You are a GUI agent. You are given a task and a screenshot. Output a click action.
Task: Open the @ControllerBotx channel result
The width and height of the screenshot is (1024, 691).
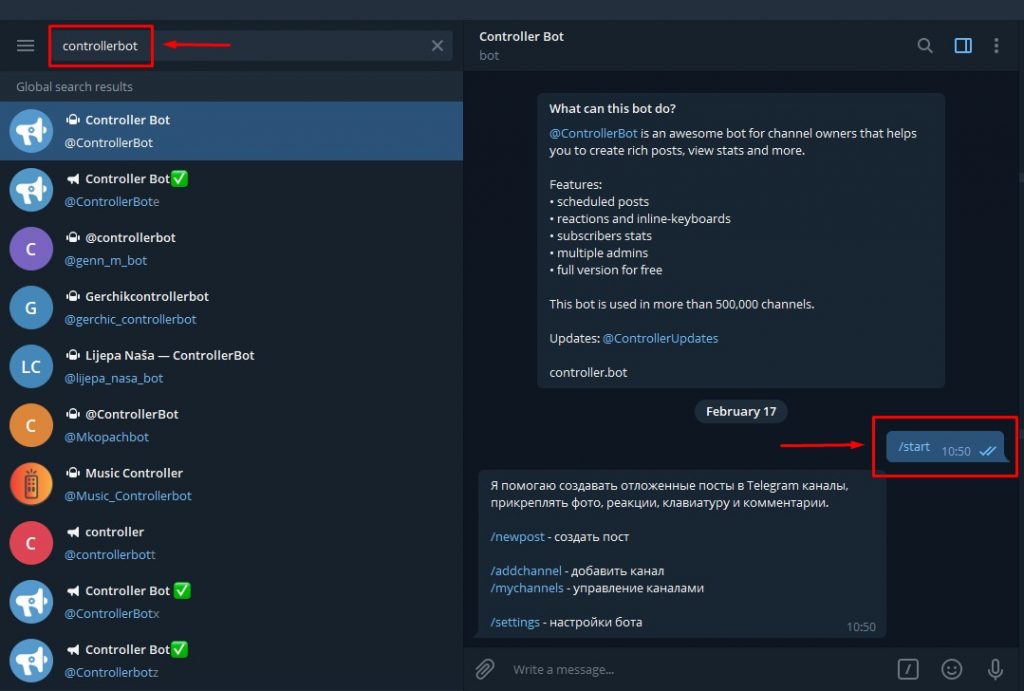231,602
